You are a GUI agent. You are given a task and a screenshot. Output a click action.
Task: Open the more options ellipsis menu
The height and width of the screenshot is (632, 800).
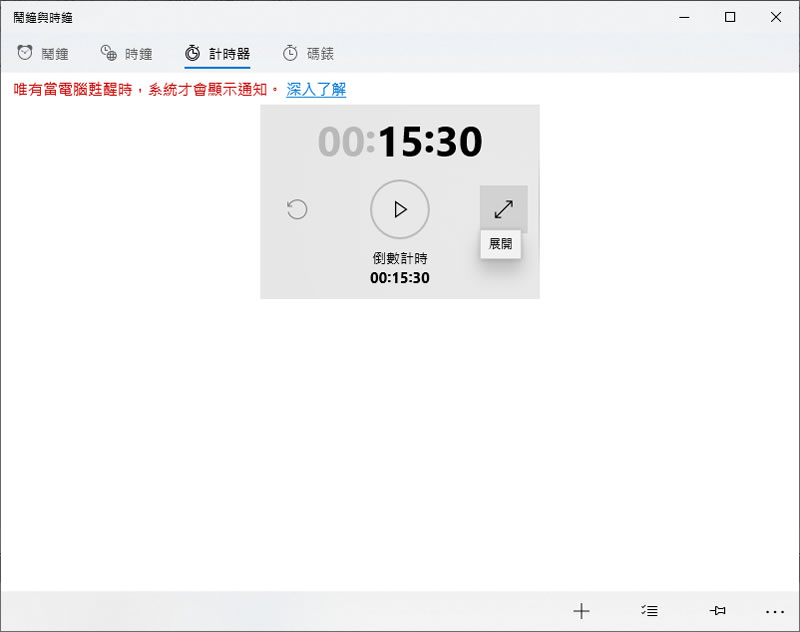point(775,611)
